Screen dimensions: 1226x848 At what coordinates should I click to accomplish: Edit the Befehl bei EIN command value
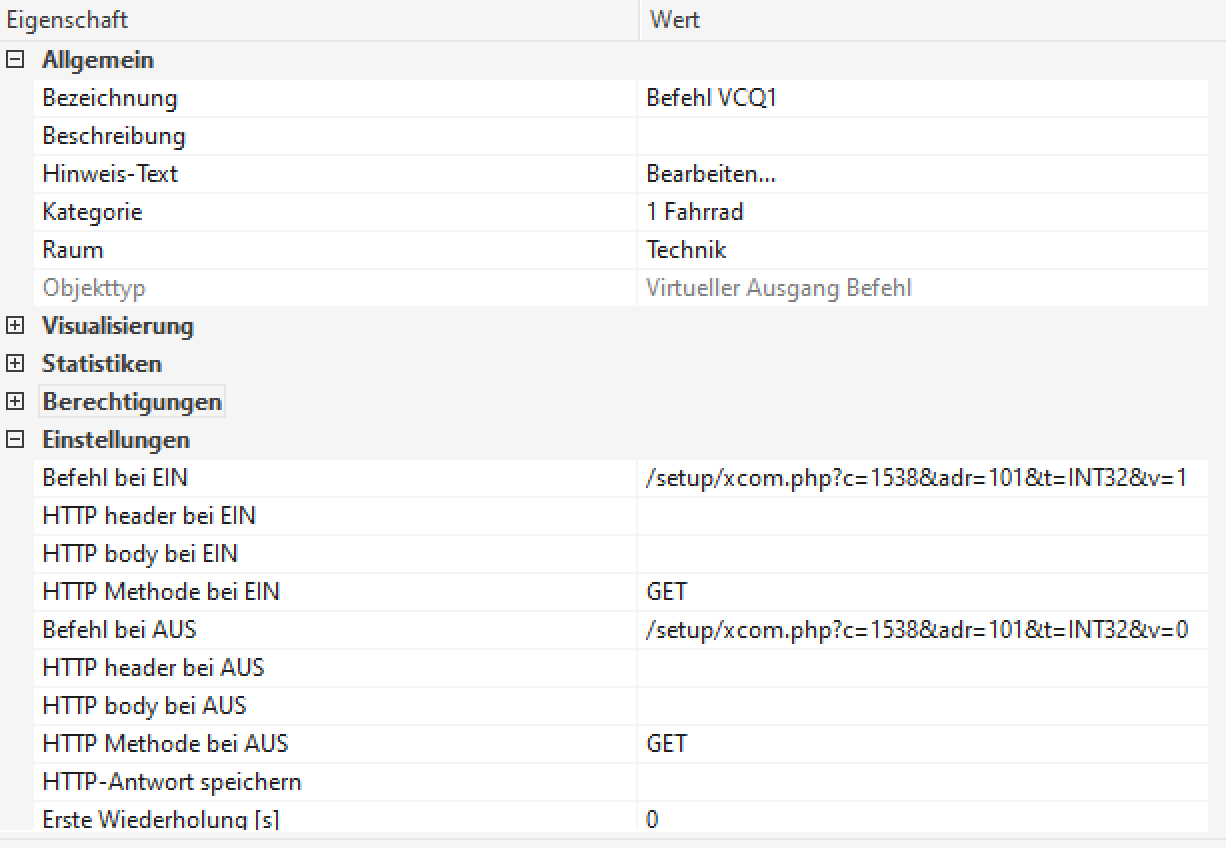pos(916,478)
